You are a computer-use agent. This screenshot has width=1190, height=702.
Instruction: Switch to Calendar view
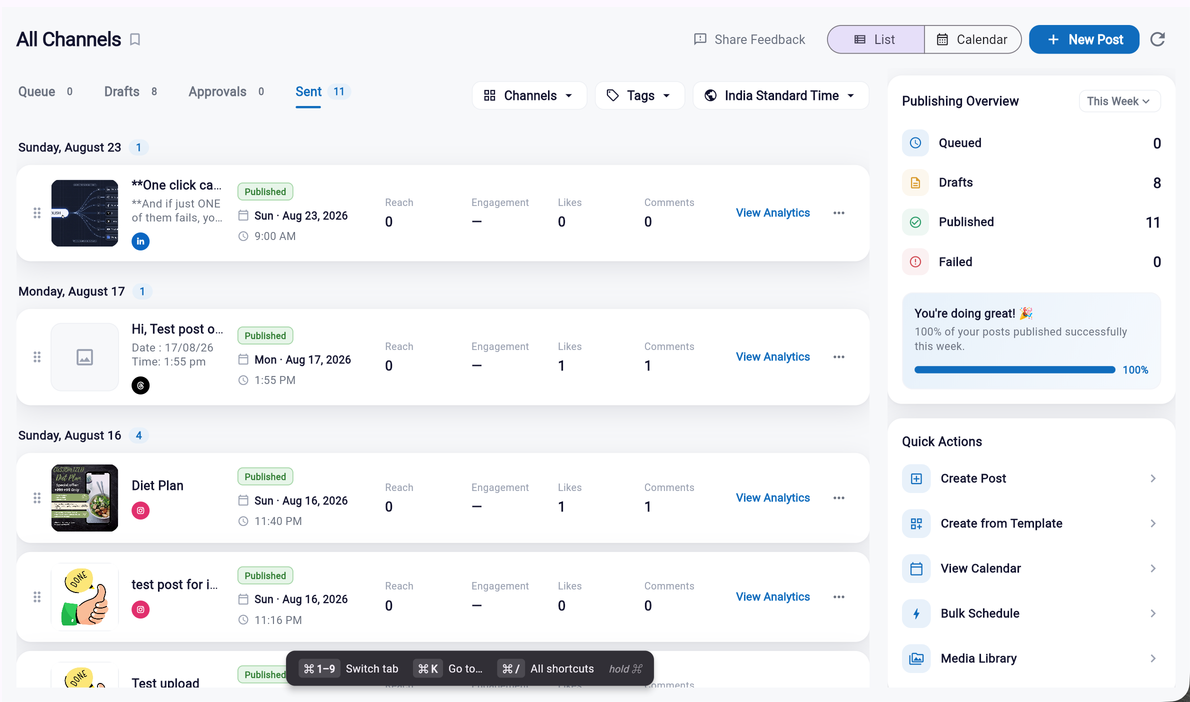(x=972, y=39)
